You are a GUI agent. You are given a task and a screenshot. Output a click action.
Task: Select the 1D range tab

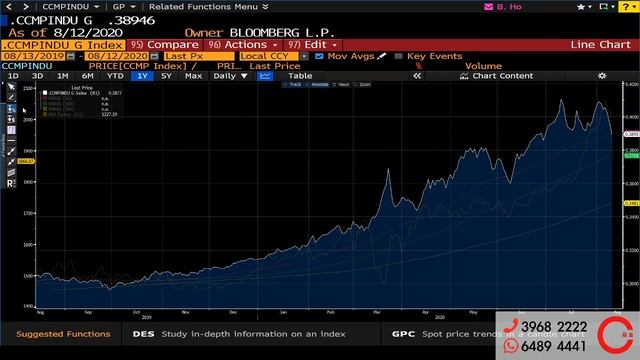(x=13, y=76)
